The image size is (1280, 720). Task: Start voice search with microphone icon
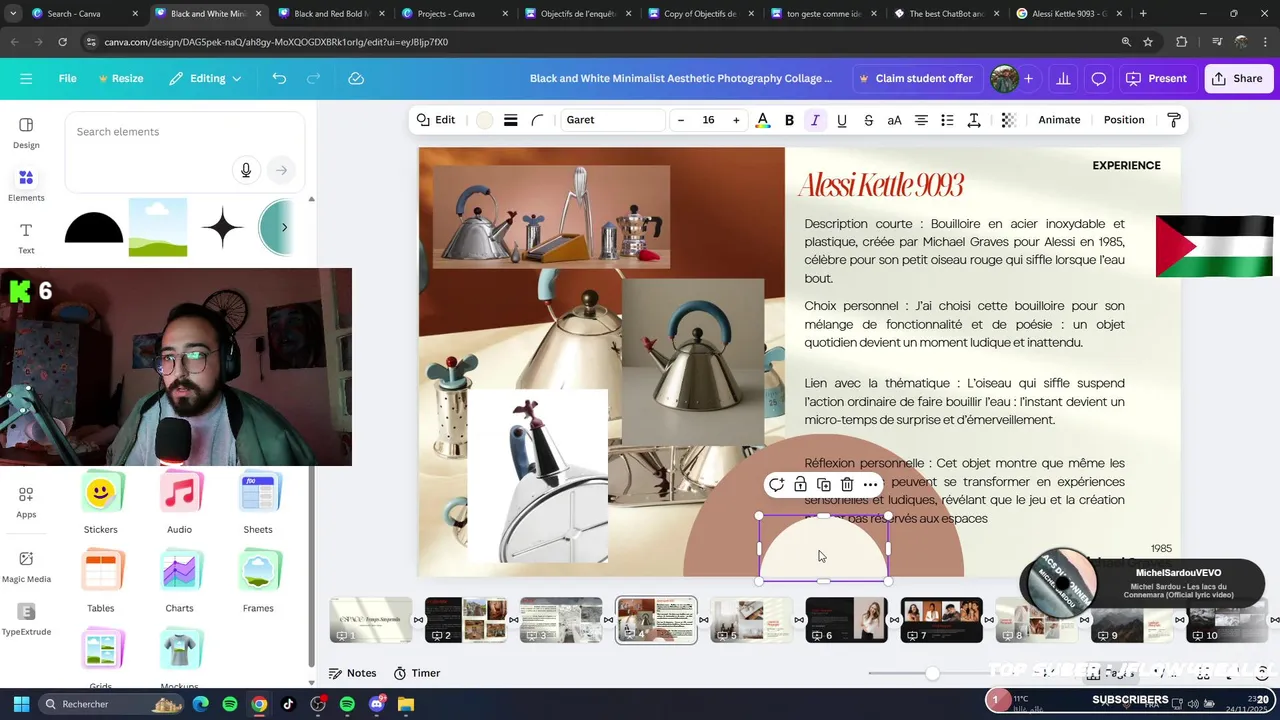tap(246, 170)
